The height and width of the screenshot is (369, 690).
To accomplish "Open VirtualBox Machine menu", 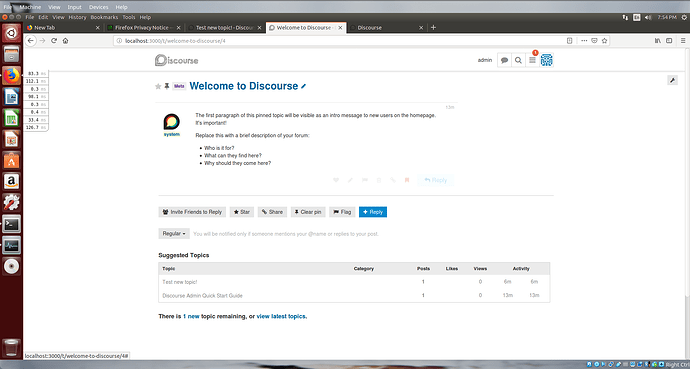I will 30,7.
